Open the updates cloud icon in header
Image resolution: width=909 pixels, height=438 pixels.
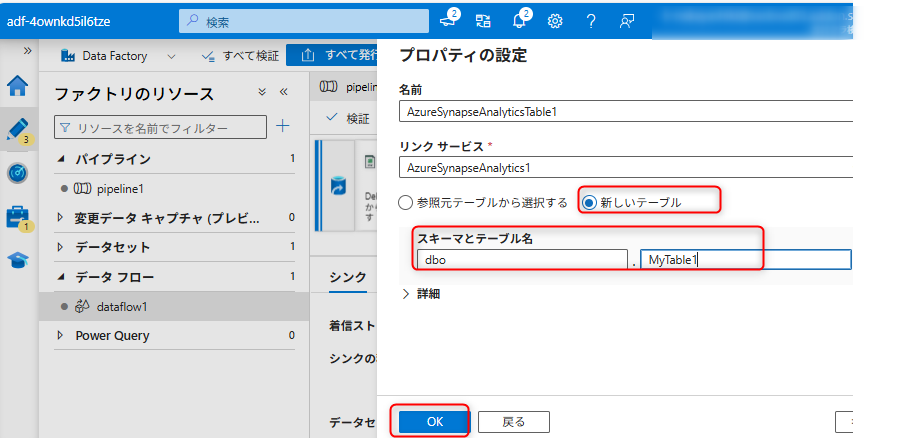pyautogui.click(x=449, y=19)
